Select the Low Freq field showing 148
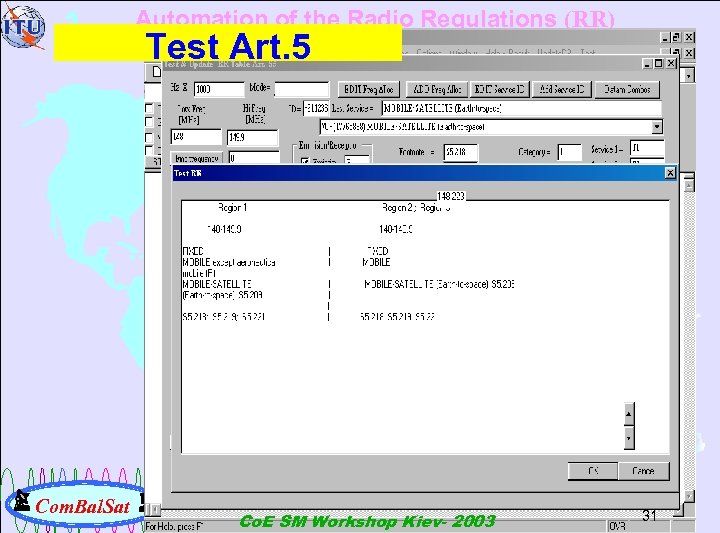Image resolution: width=720 pixels, height=533 pixels. 196,137
